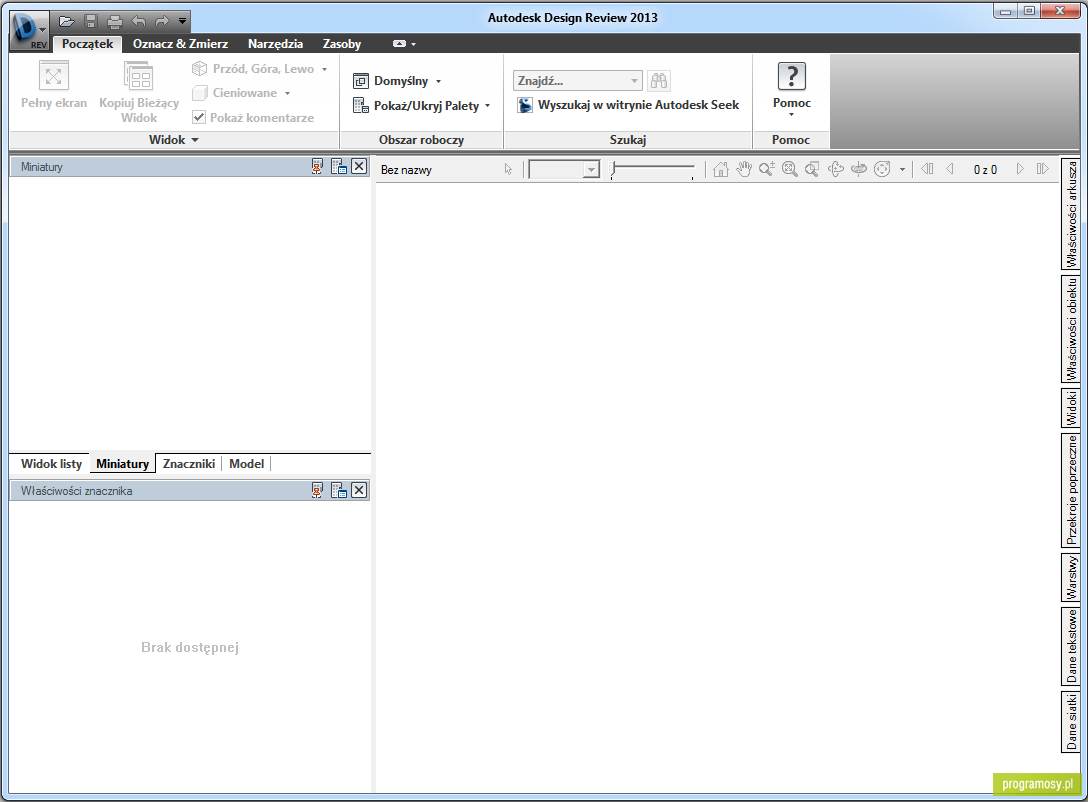Select the Zoom plus/minus tool
Viewport: 1088px width, 802px height.
(767, 169)
